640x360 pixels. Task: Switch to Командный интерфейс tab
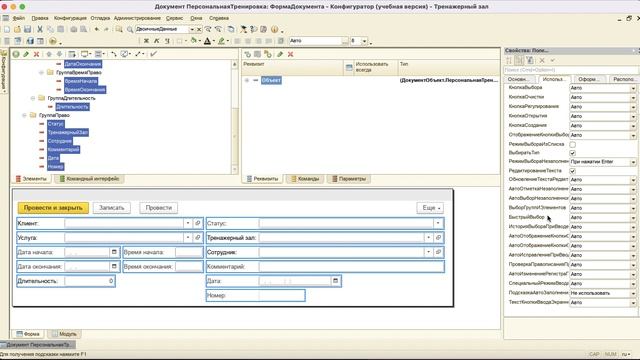90,179
